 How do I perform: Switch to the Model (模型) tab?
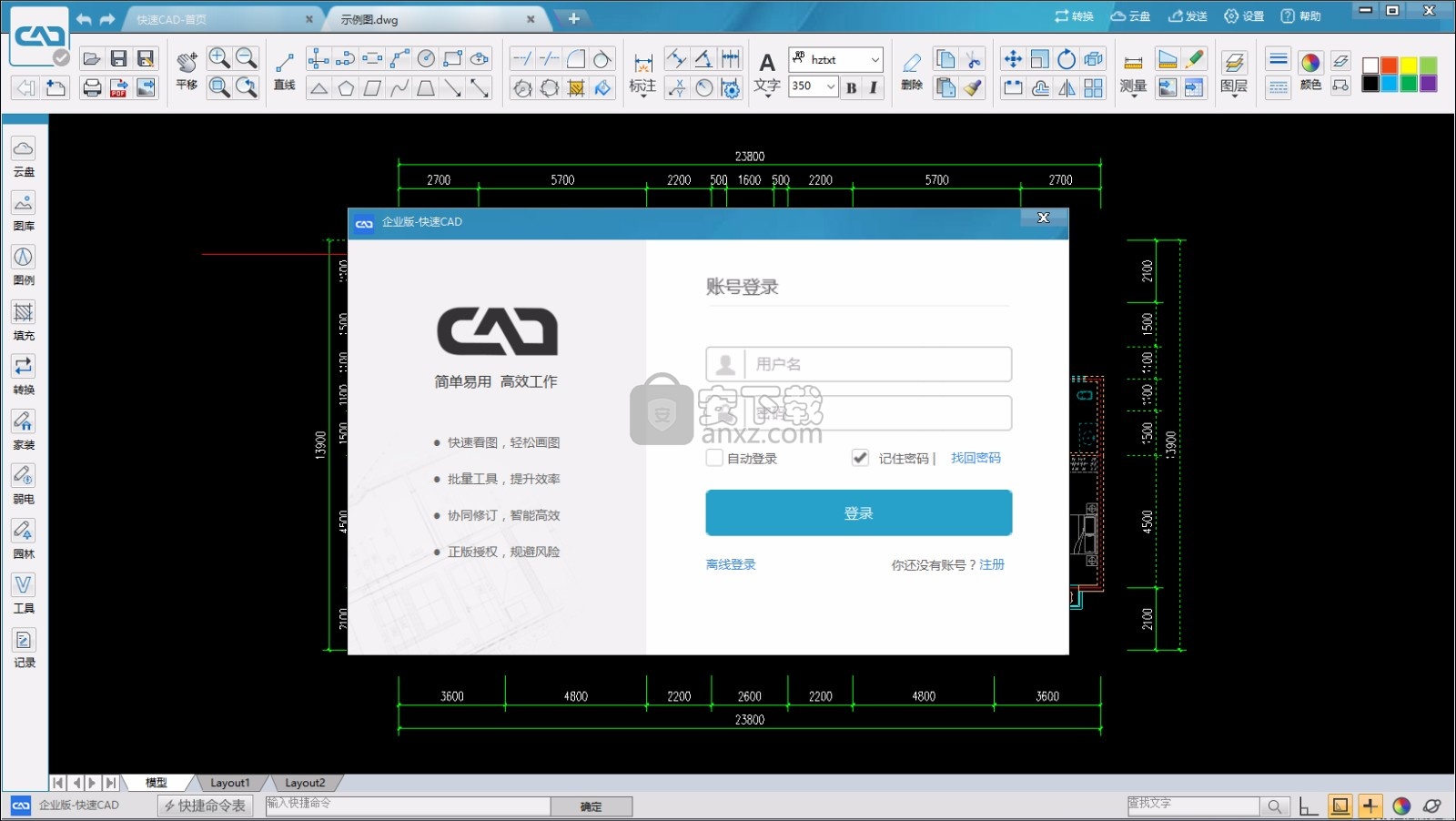[x=157, y=783]
